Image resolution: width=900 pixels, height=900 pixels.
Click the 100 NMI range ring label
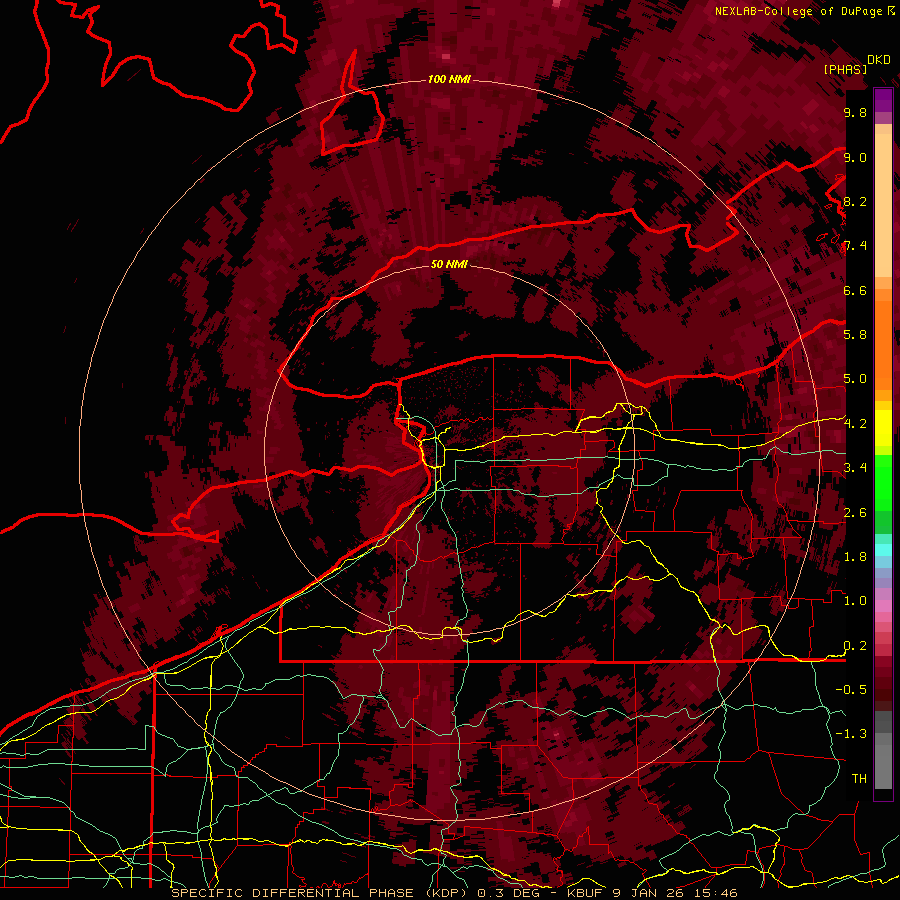point(449,79)
